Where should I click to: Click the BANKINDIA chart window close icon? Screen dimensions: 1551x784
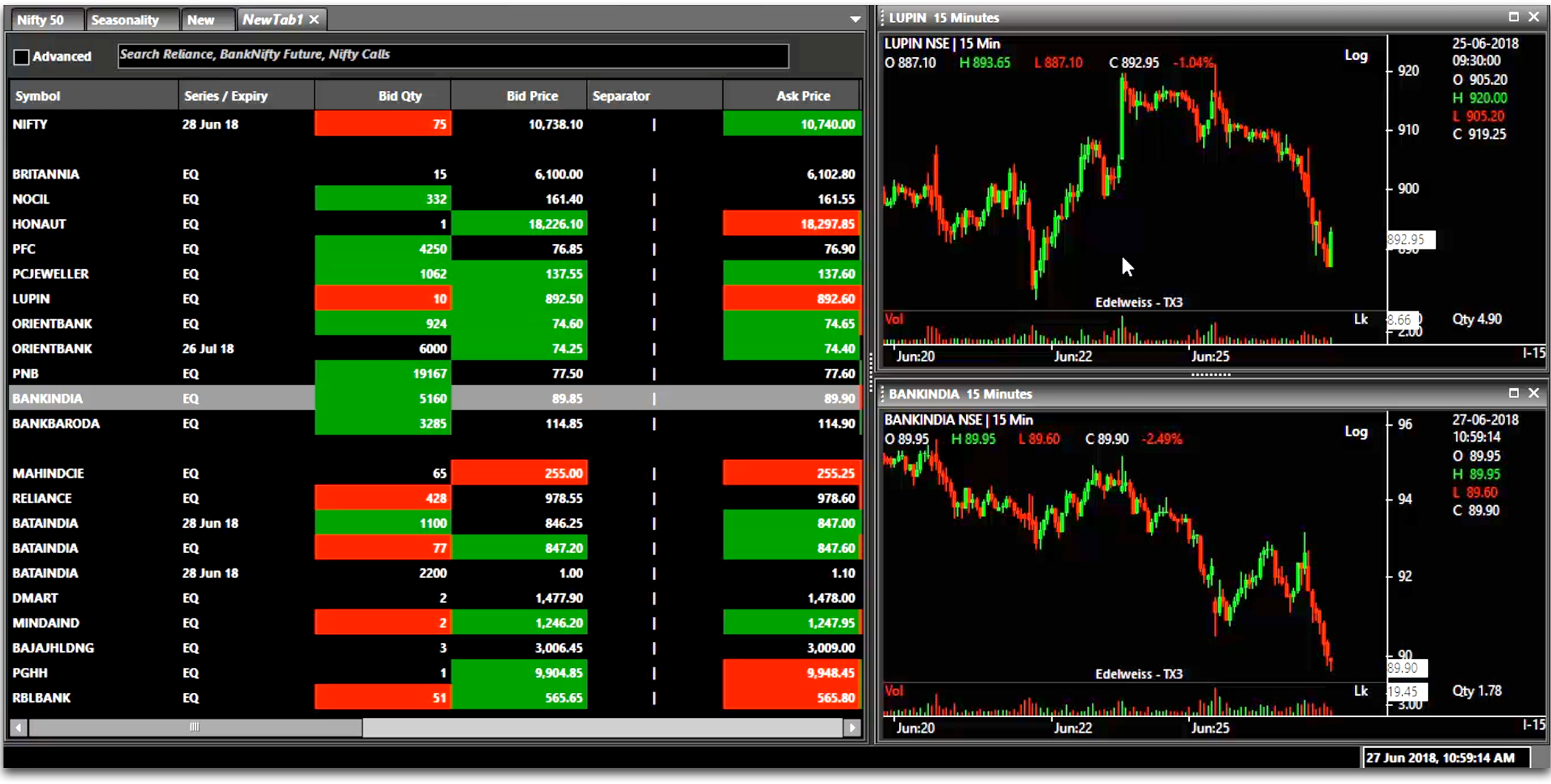tap(1534, 393)
